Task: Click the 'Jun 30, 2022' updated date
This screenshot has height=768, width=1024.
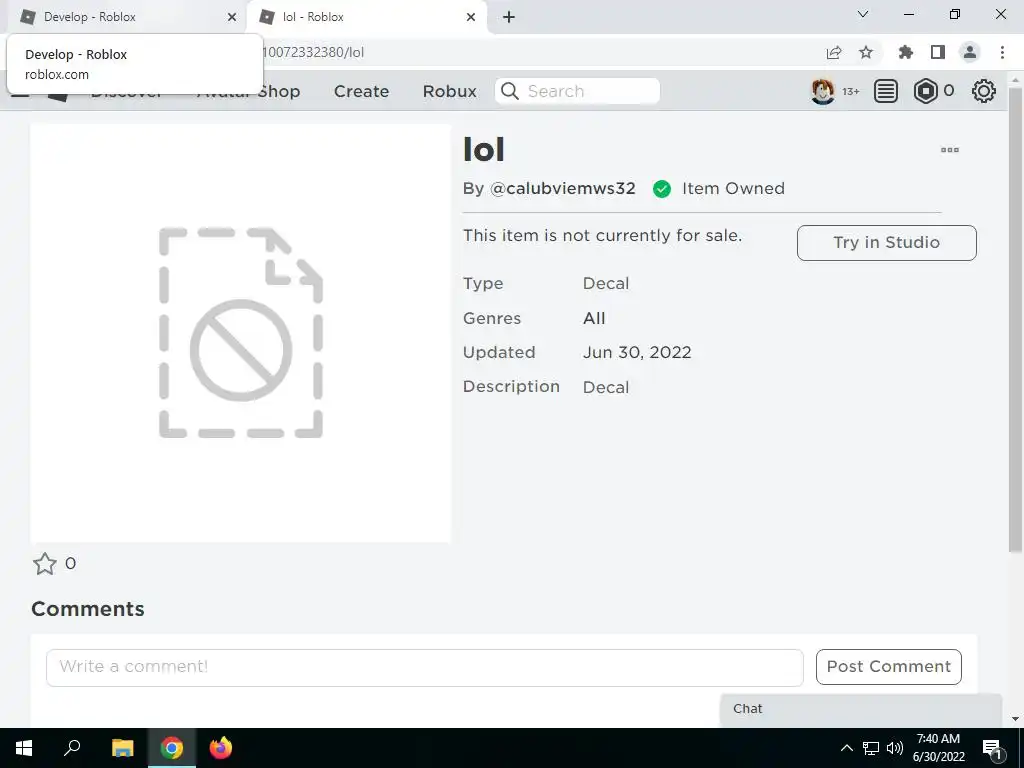Action: (x=637, y=353)
